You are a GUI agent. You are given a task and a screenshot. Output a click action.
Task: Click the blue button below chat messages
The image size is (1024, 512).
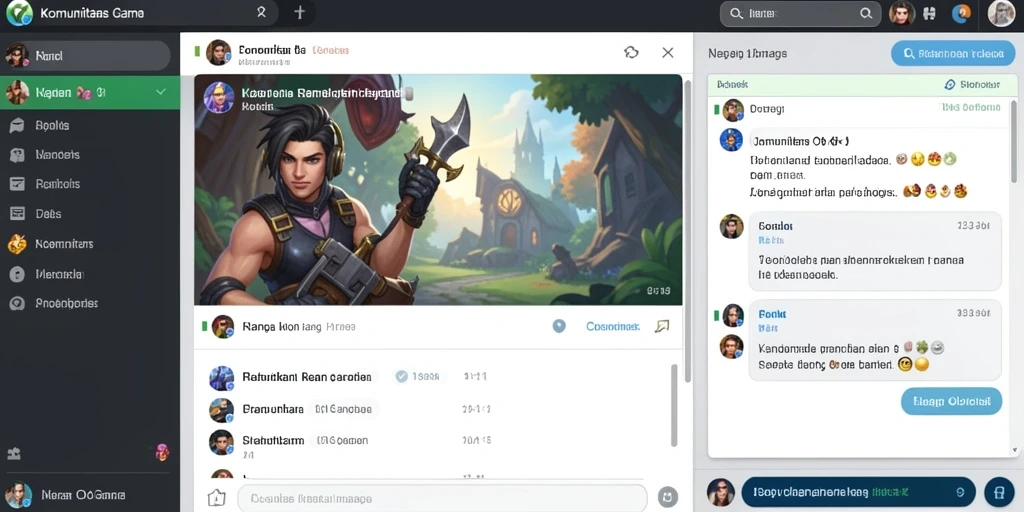pos(951,401)
